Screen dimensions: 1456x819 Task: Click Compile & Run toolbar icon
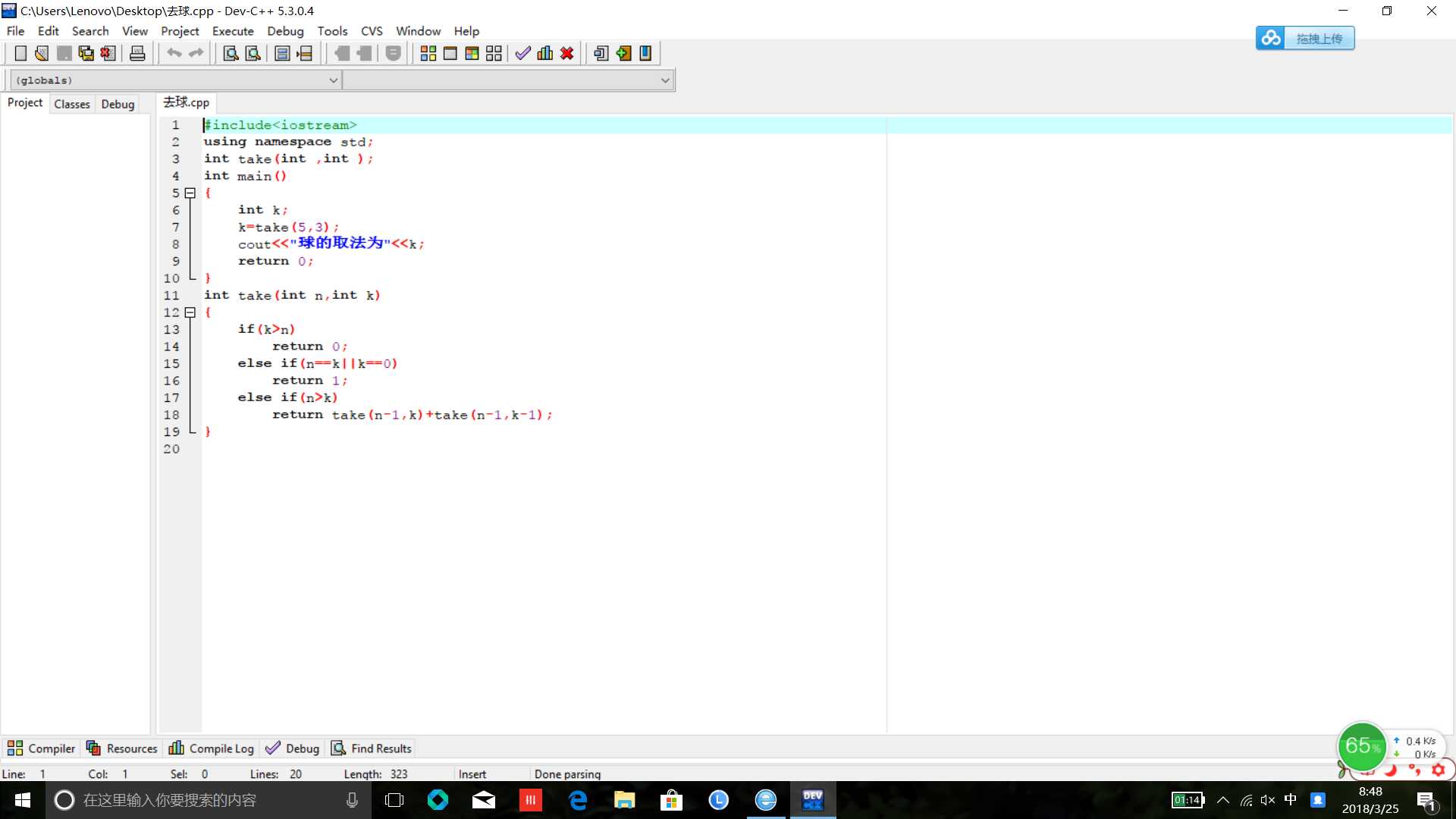pos(472,53)
